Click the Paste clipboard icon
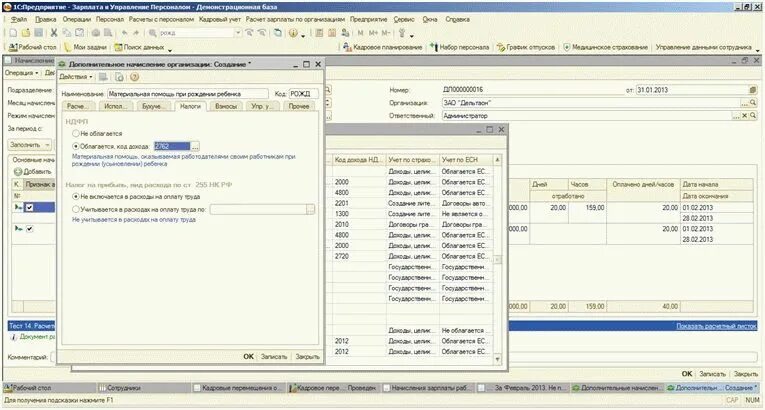765x410 pixels. (x=79, y=33)
